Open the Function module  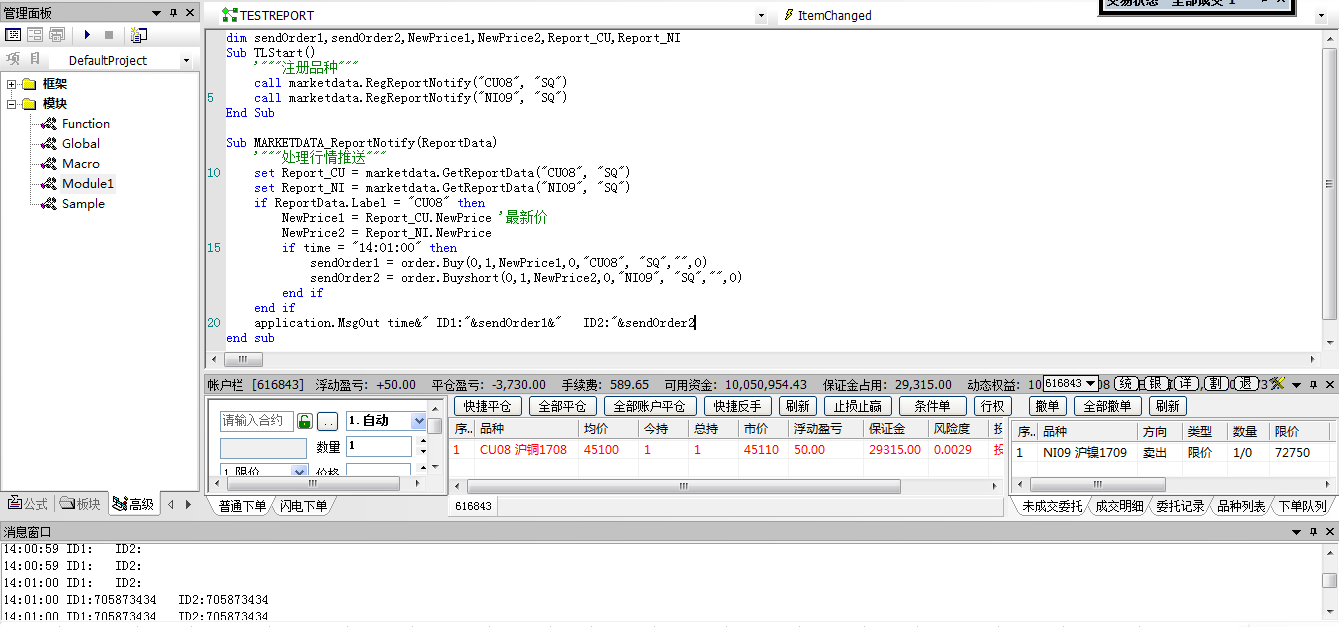coord(86,124)
